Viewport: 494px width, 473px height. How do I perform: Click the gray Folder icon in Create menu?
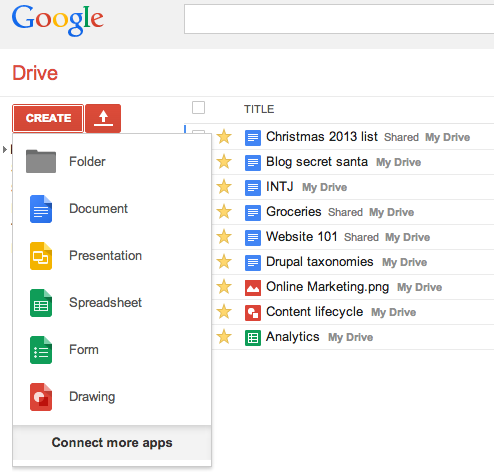[41, 161]
